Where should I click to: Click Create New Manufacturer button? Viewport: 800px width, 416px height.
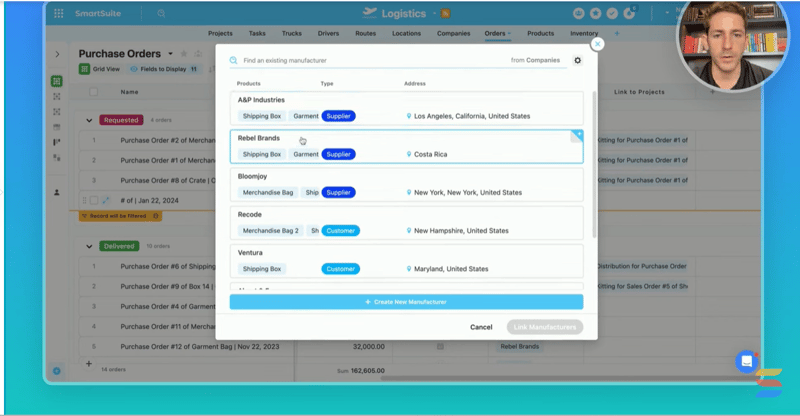406,302
